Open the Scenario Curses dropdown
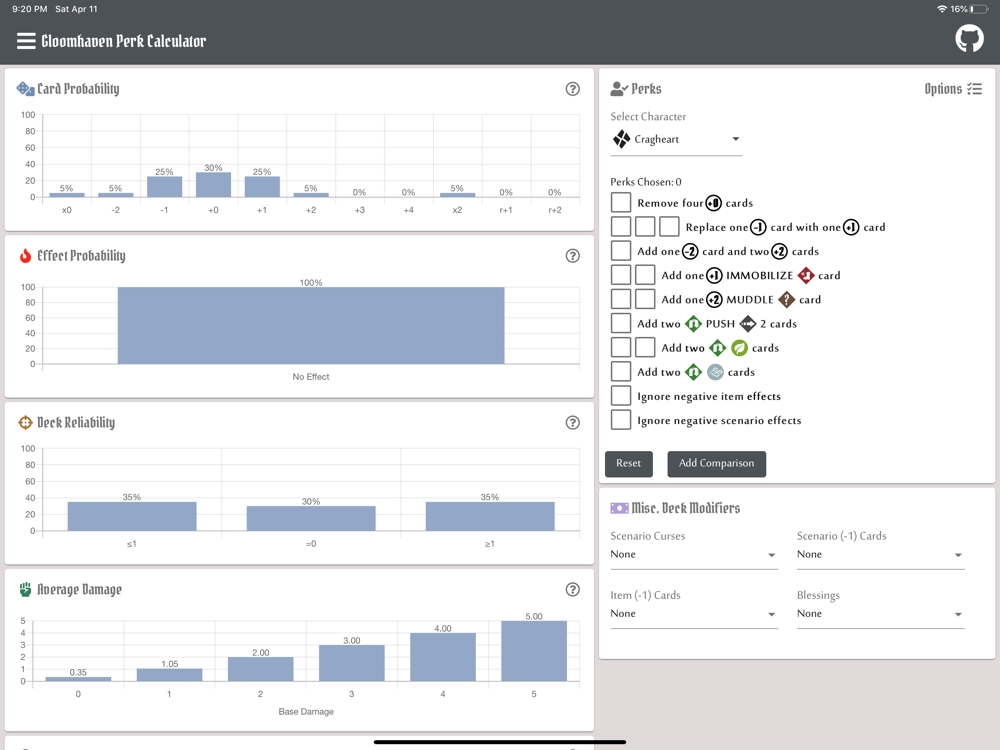 [694, 555]
